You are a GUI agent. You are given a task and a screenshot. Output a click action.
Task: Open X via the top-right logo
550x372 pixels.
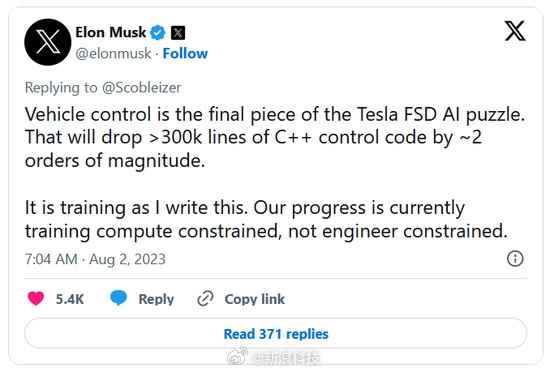pos(515,31)
